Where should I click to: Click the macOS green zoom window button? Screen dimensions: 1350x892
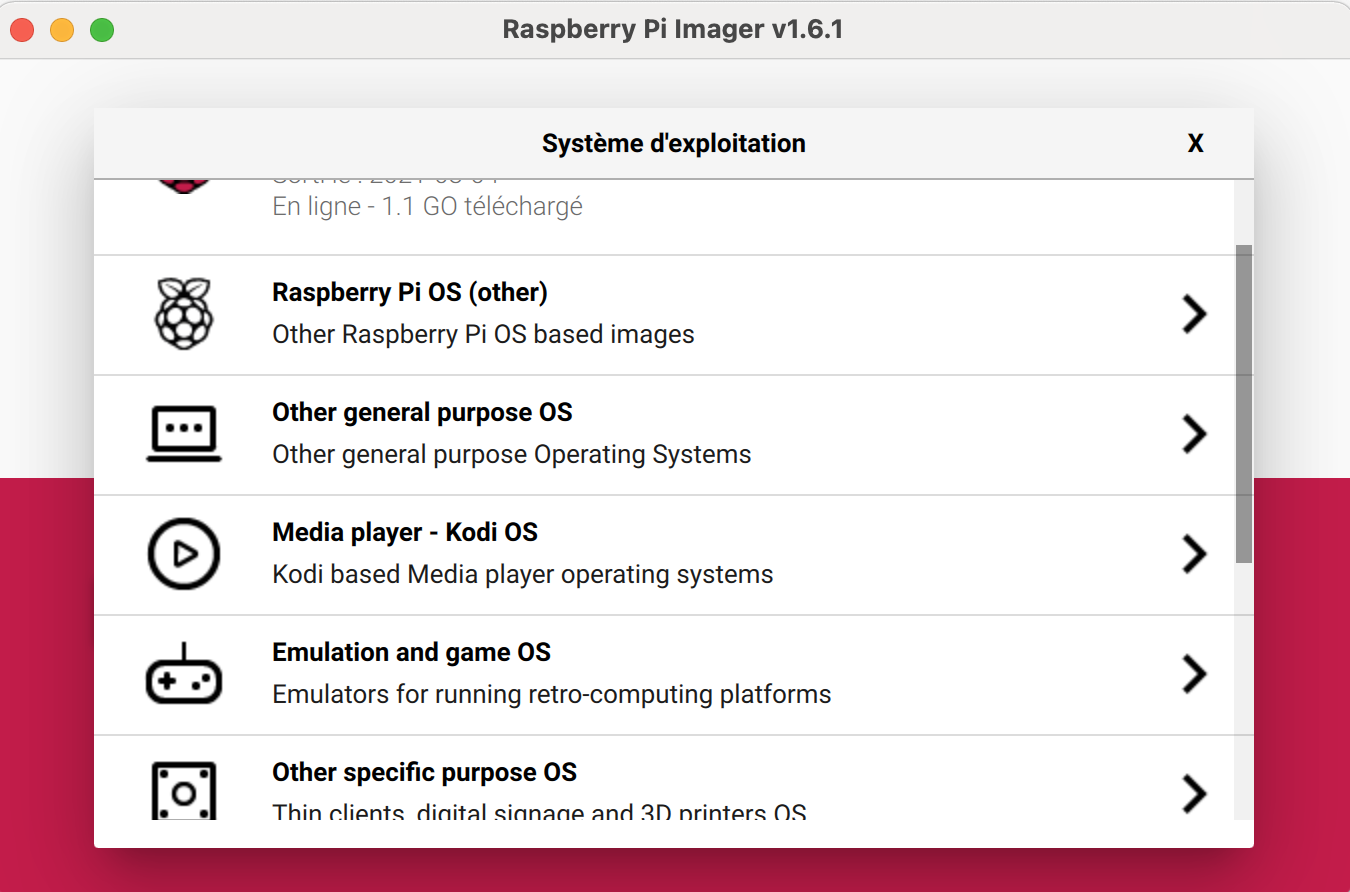click(x=102, y=30)
